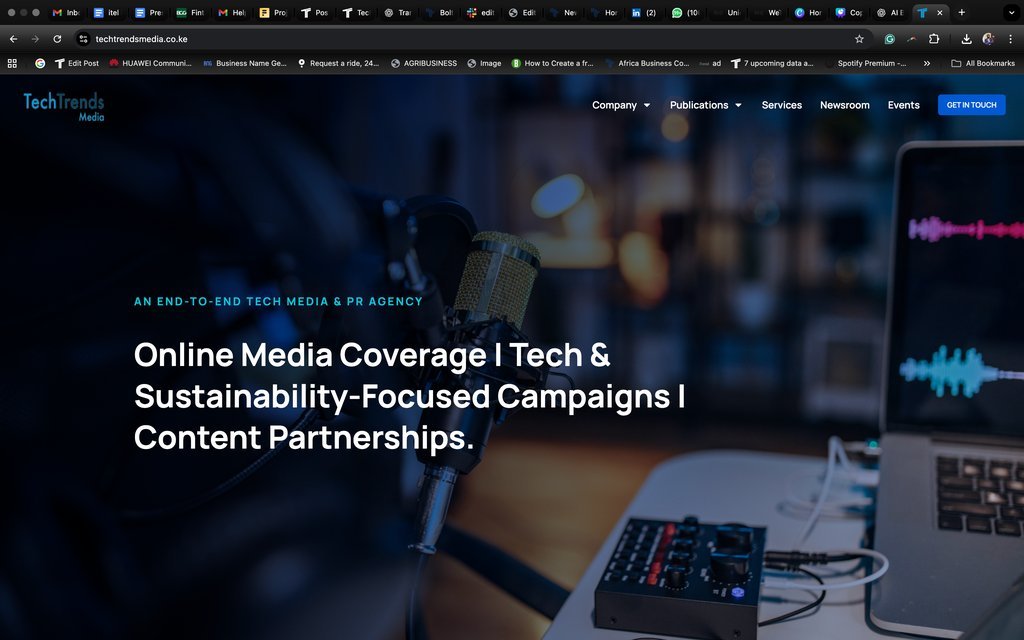Switch to the Bolt tab
Screen dimensions: 1024x640
pos(439,12)
